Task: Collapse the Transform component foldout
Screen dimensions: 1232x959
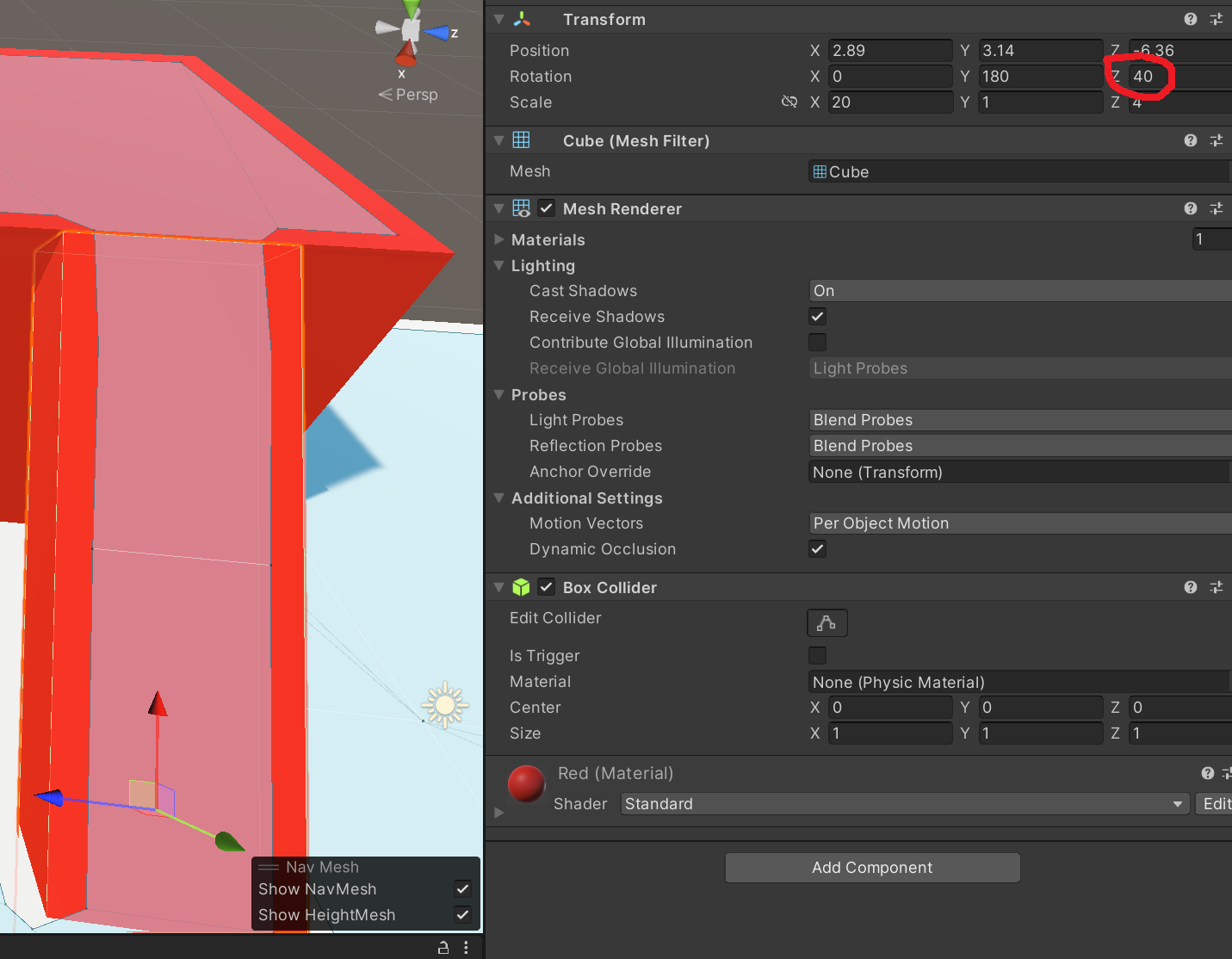Action: 499,19
